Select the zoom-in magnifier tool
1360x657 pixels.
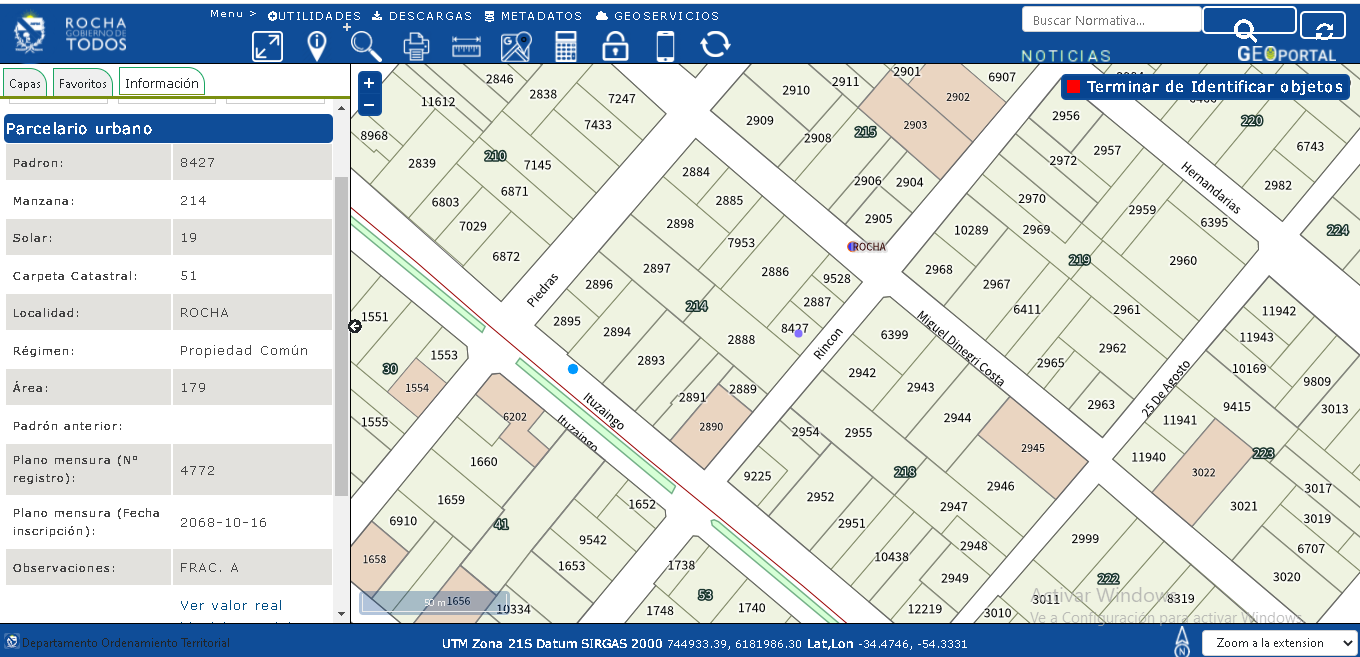click(365, 45)
